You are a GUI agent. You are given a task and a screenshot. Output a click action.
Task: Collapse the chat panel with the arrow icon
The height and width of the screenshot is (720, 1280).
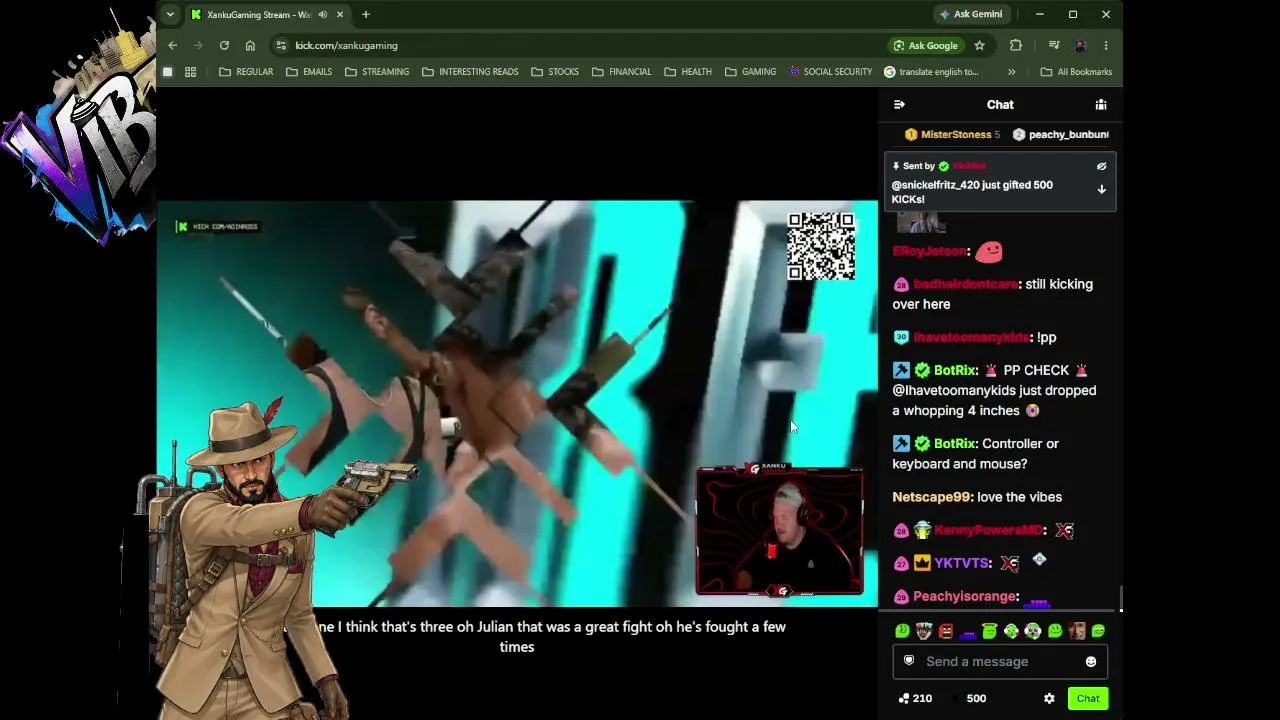tap(899, 104)
